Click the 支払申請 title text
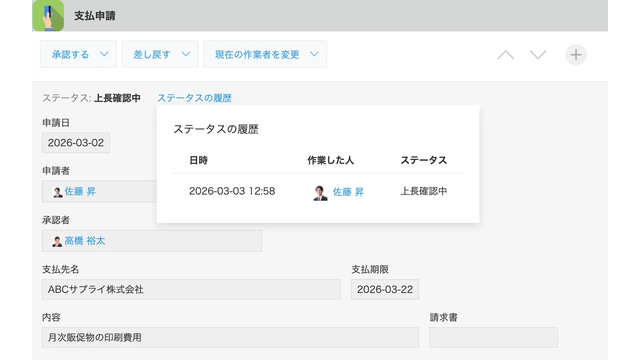640x360 pixels. tap(95, 16)
